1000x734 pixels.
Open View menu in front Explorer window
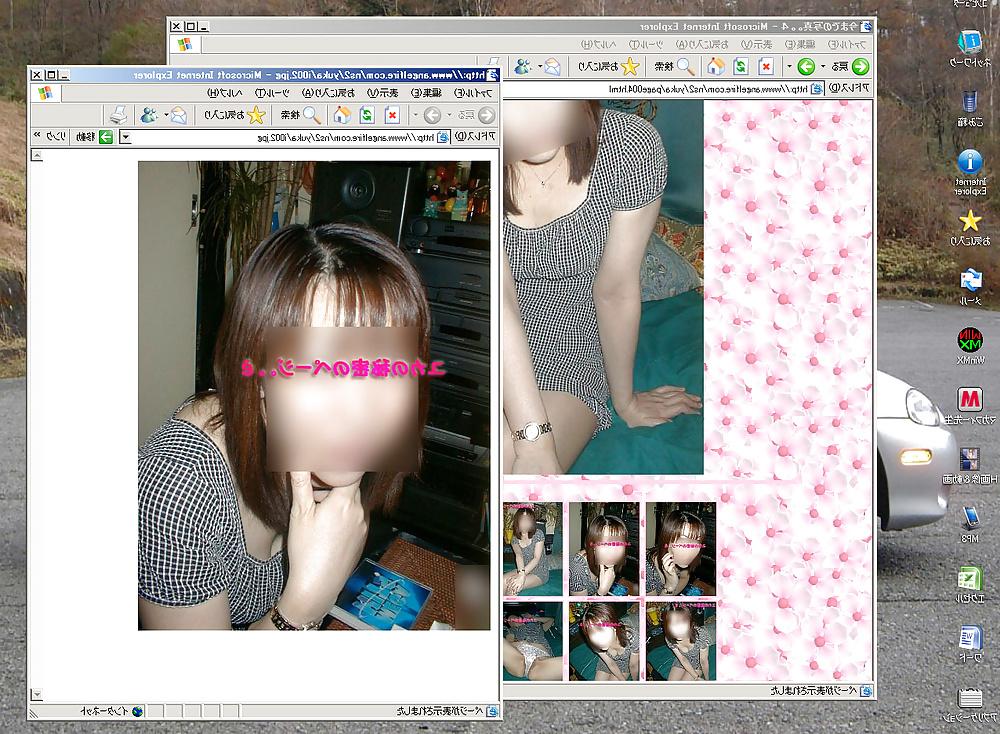tap(382, 93)
